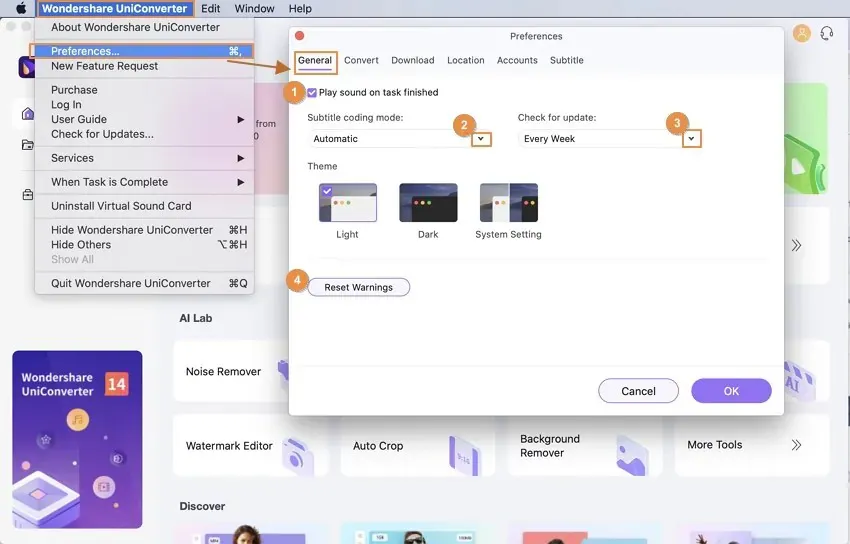Open the Apple menu
The height and width of the screenshot is (544, 850).
pyautogui.click(x=21, y=8)
